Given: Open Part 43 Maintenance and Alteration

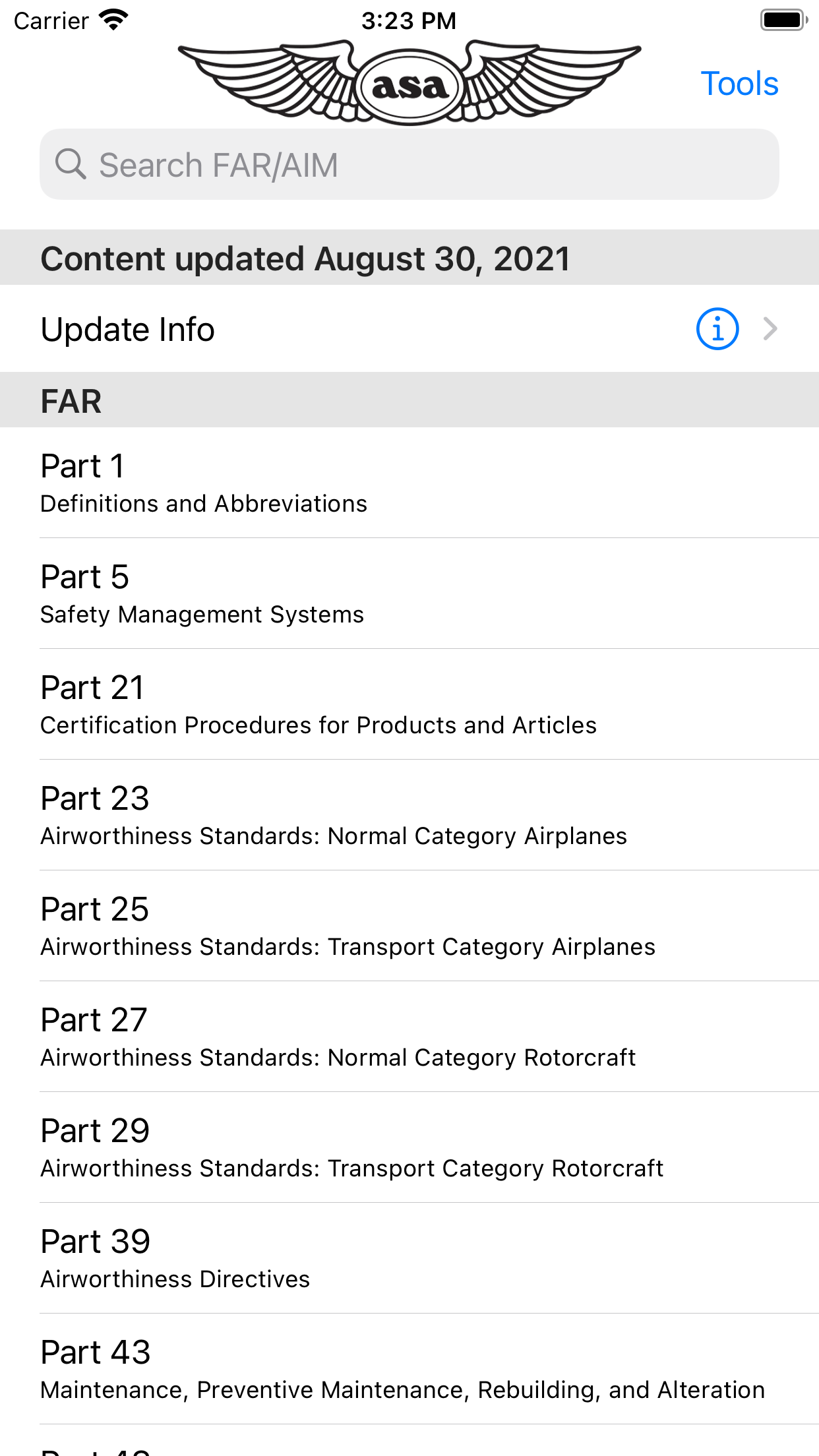Looking at the screenshot, I should 409,1369.
